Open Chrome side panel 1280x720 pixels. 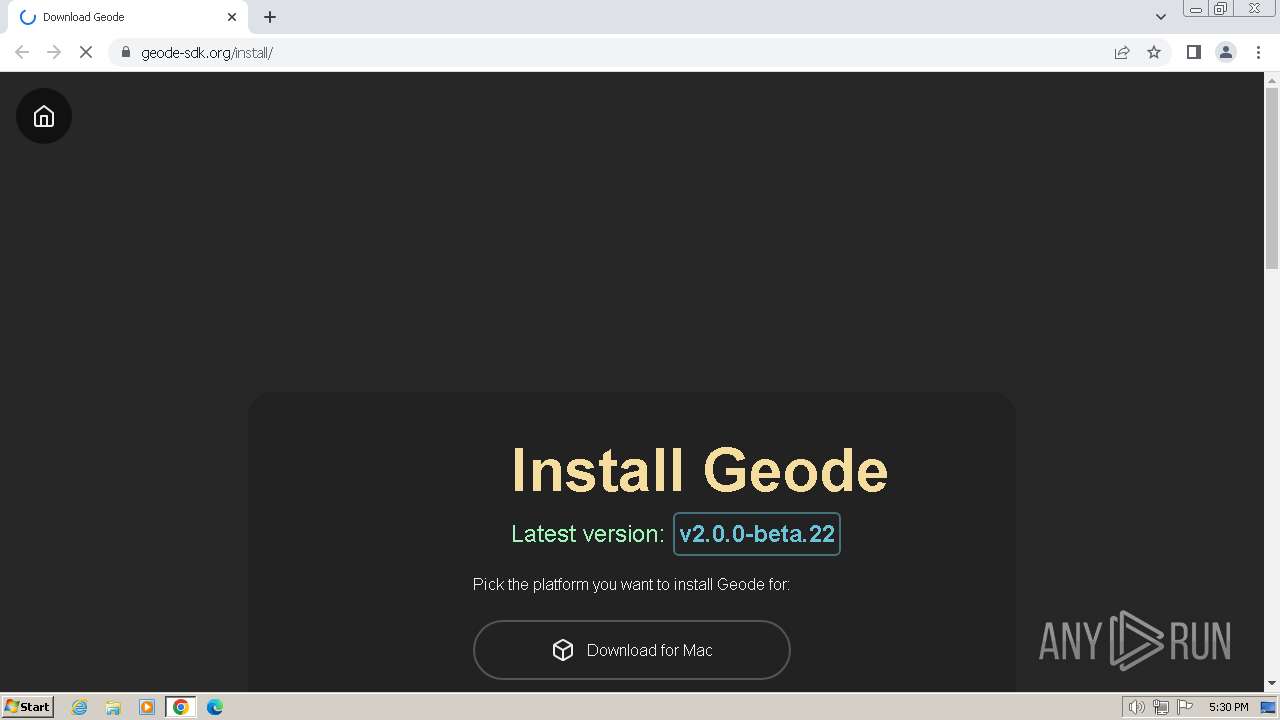(1193, 52)
